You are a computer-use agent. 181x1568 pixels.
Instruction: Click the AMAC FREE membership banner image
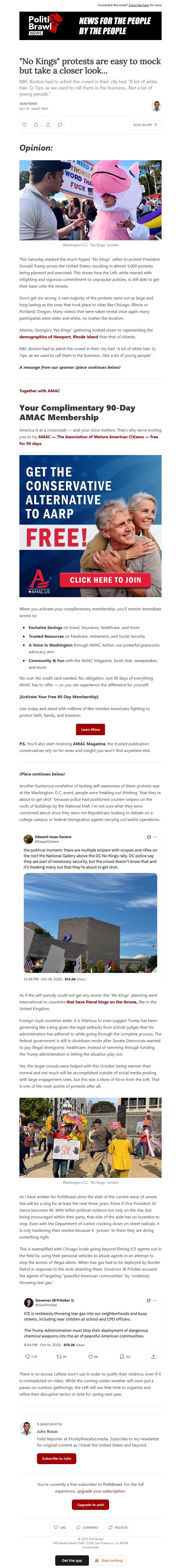pyautogui.click(x=90, y=526)
